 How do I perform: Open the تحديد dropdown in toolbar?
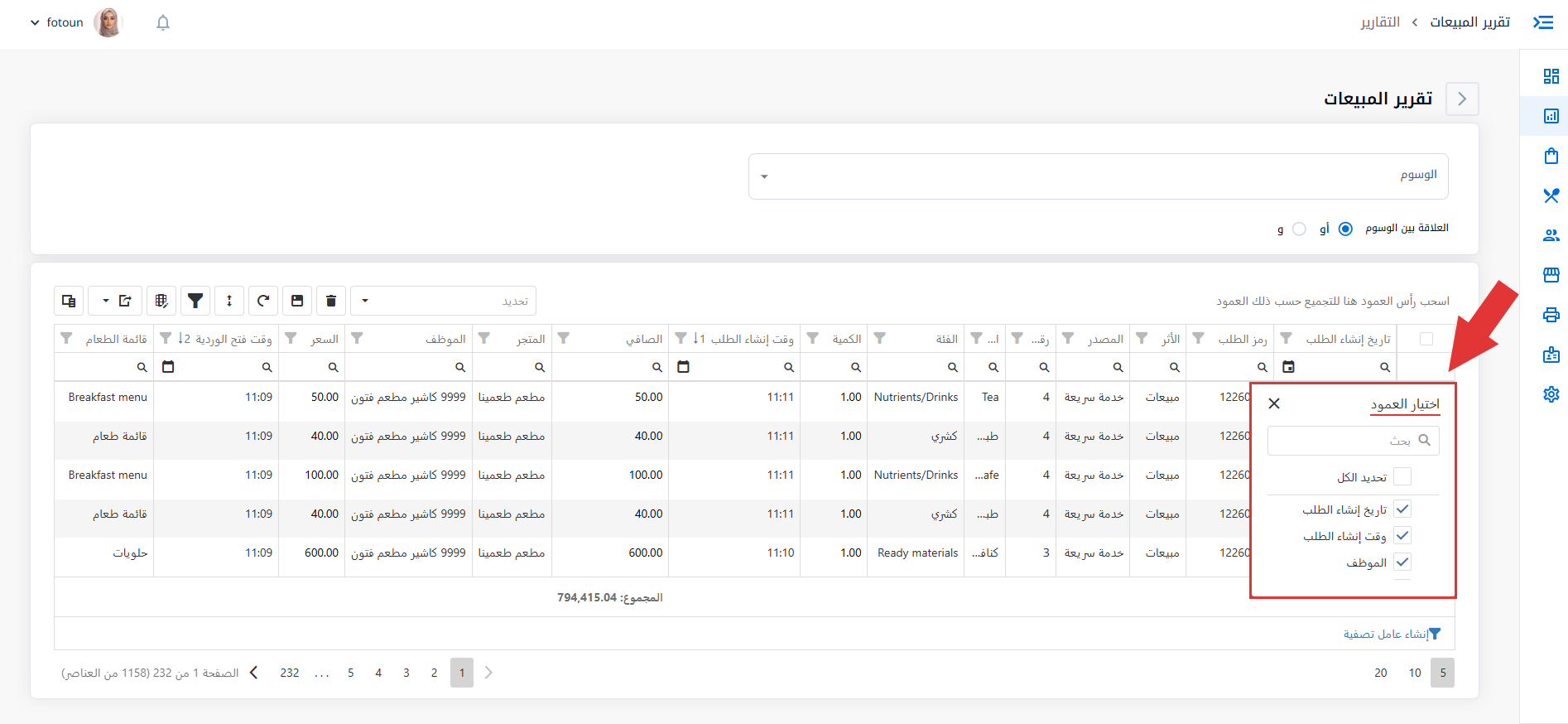click(444, 301)
